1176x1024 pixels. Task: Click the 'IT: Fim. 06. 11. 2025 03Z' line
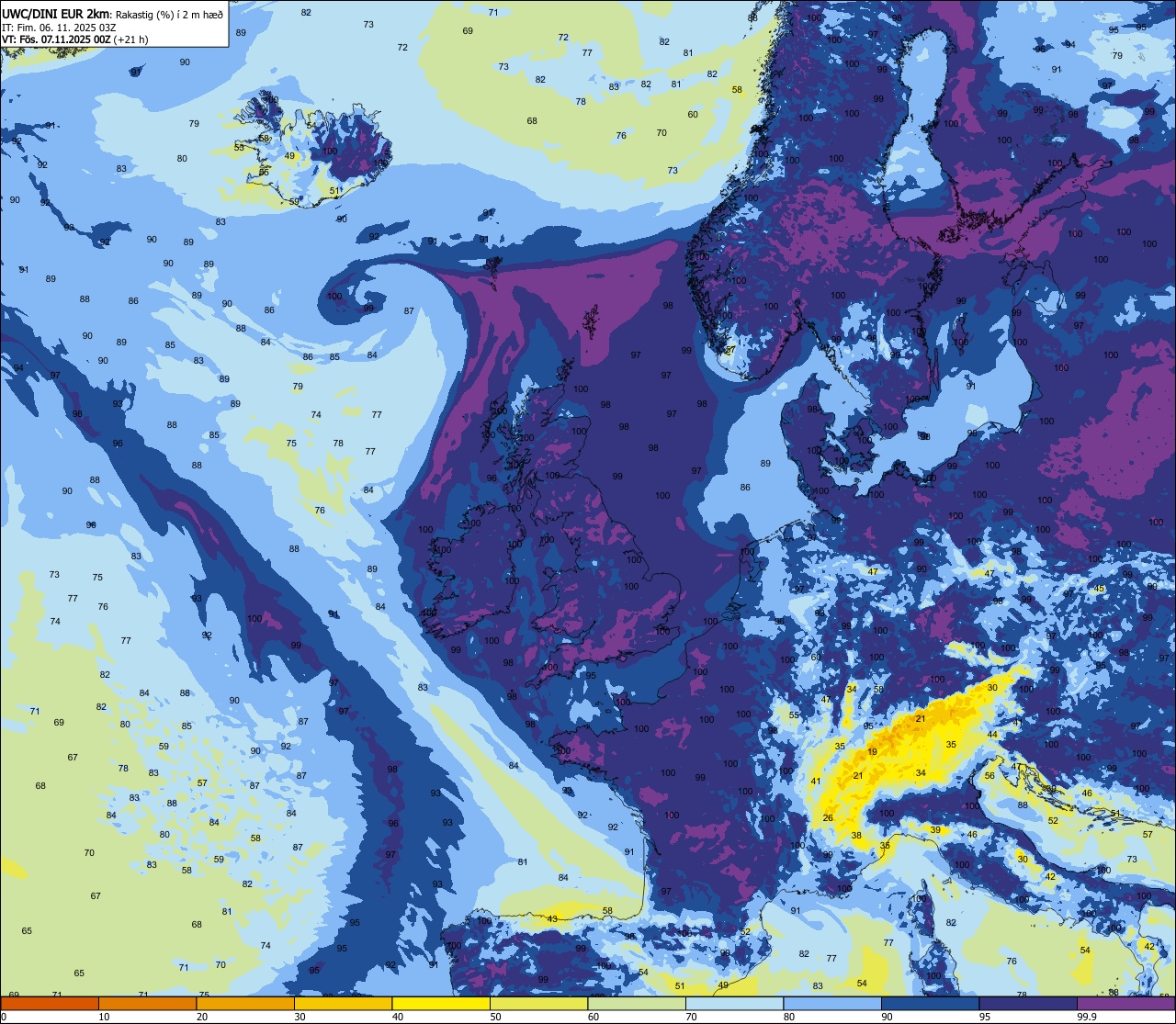coord(59,28)
